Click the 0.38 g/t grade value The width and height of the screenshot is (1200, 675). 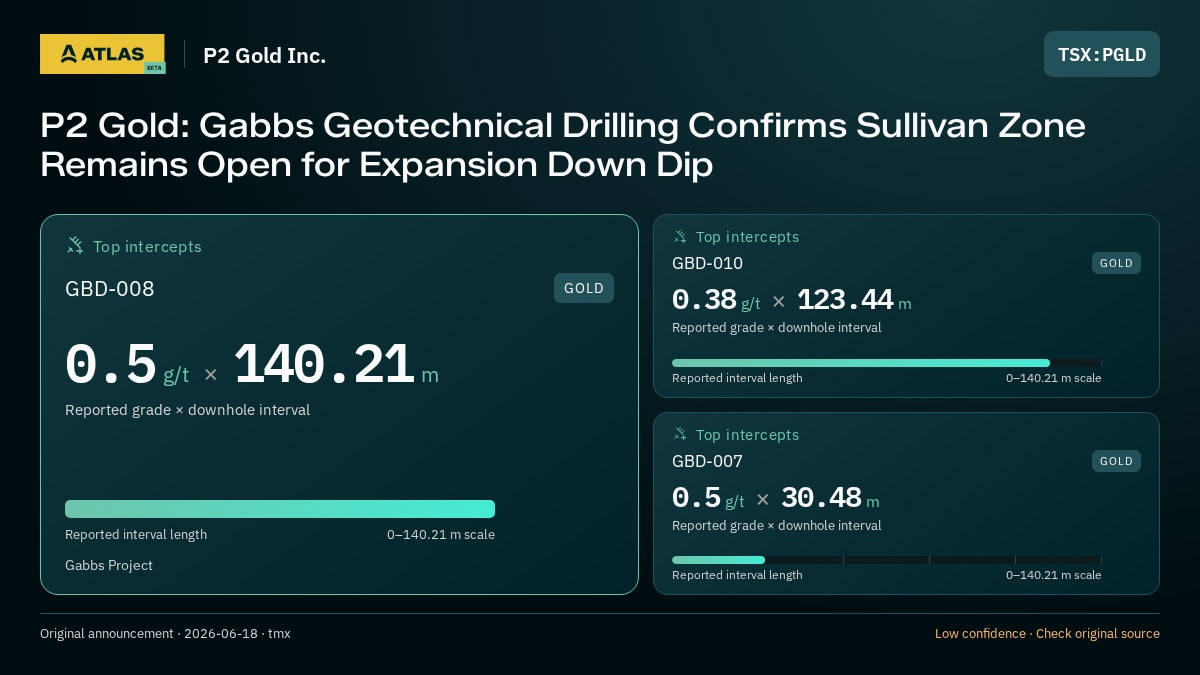[716, 300]
